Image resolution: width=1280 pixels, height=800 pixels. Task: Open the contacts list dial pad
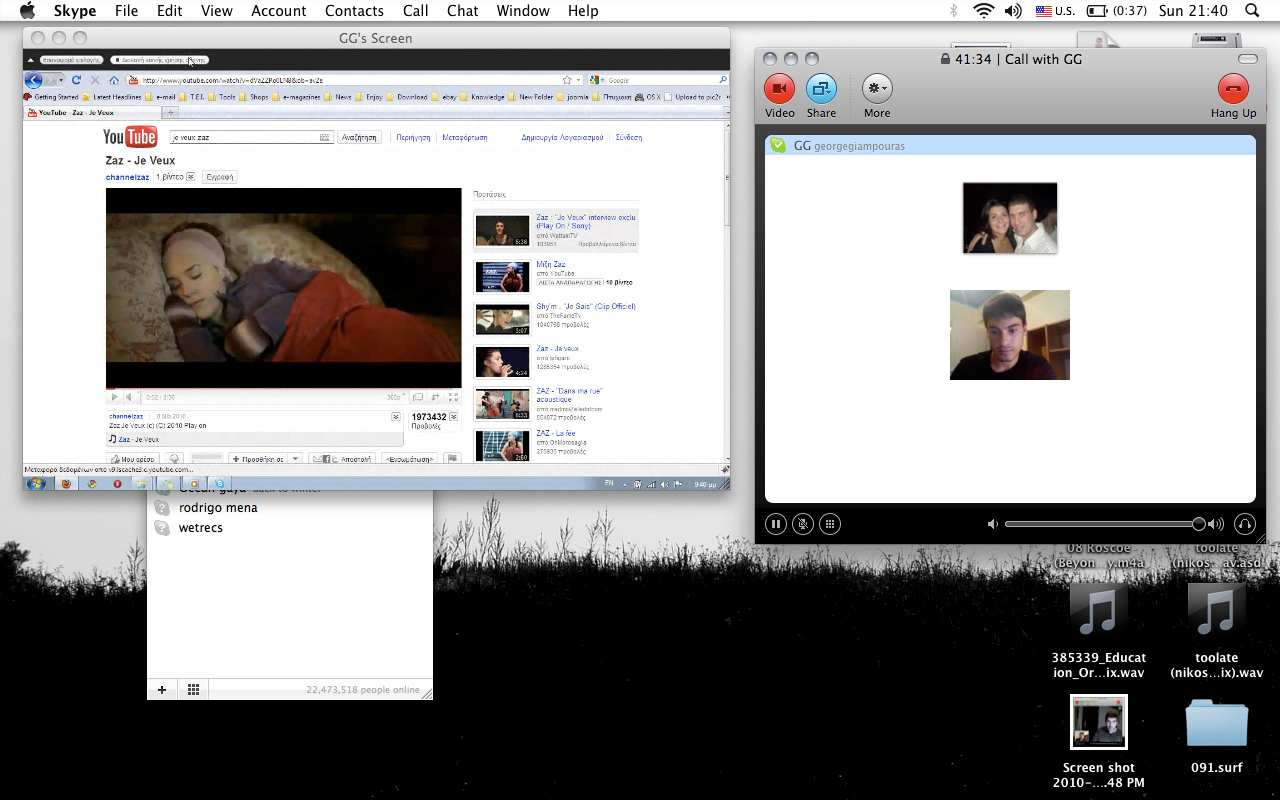click(193, 690)
